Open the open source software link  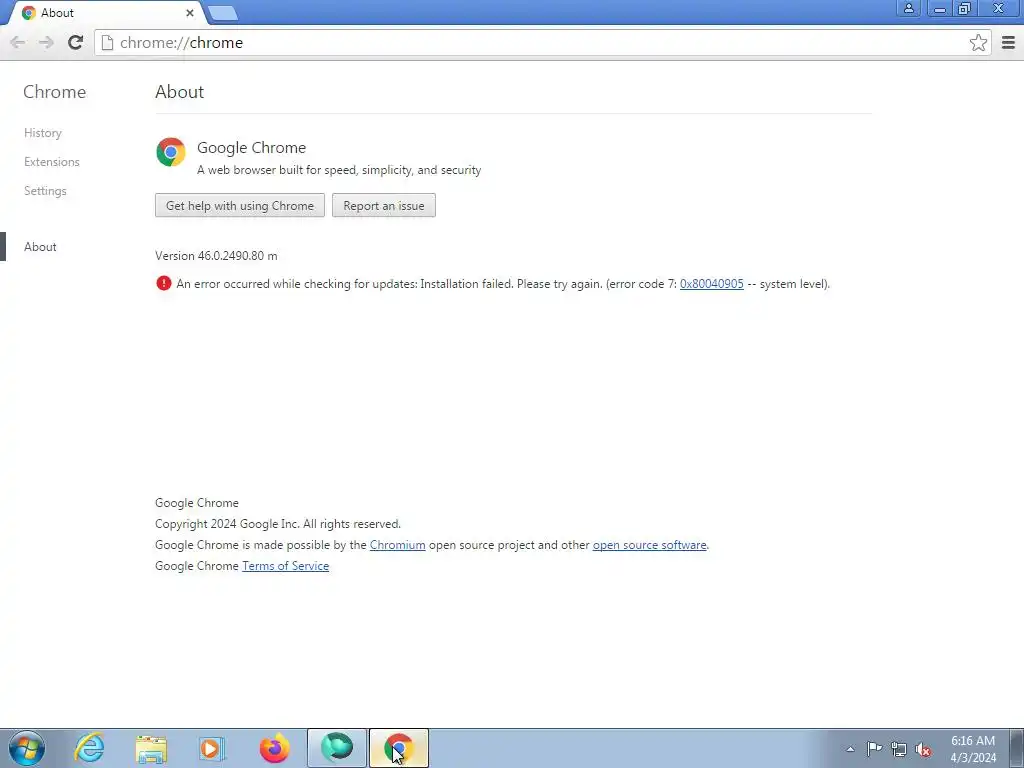[650, 545]
